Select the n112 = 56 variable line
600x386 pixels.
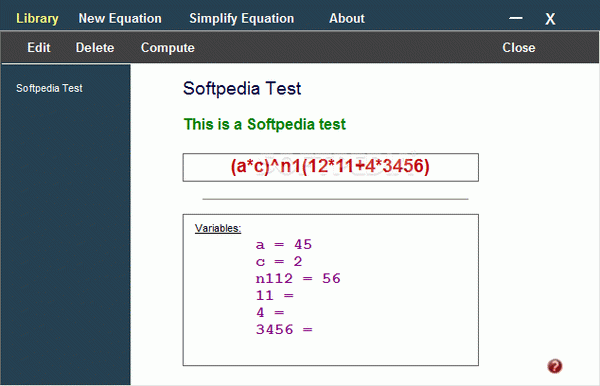click(x=298, y=279)
